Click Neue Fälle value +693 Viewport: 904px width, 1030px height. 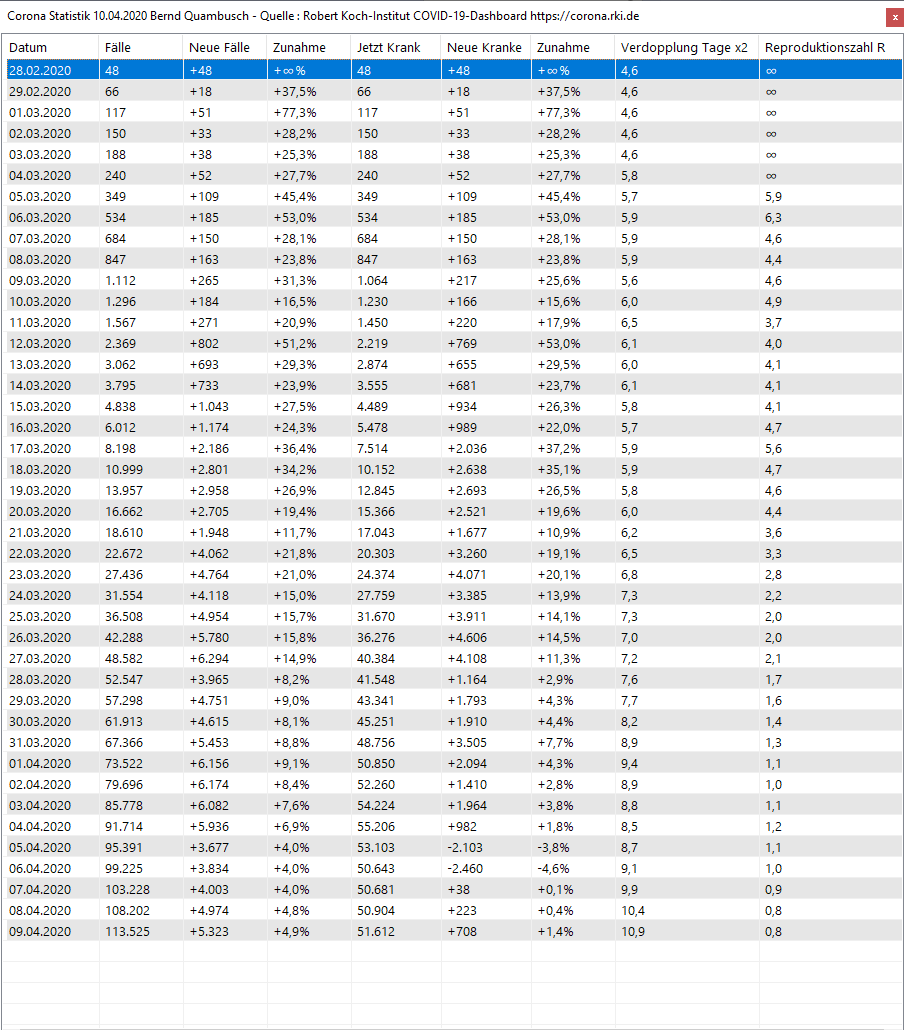click(204, 365)
